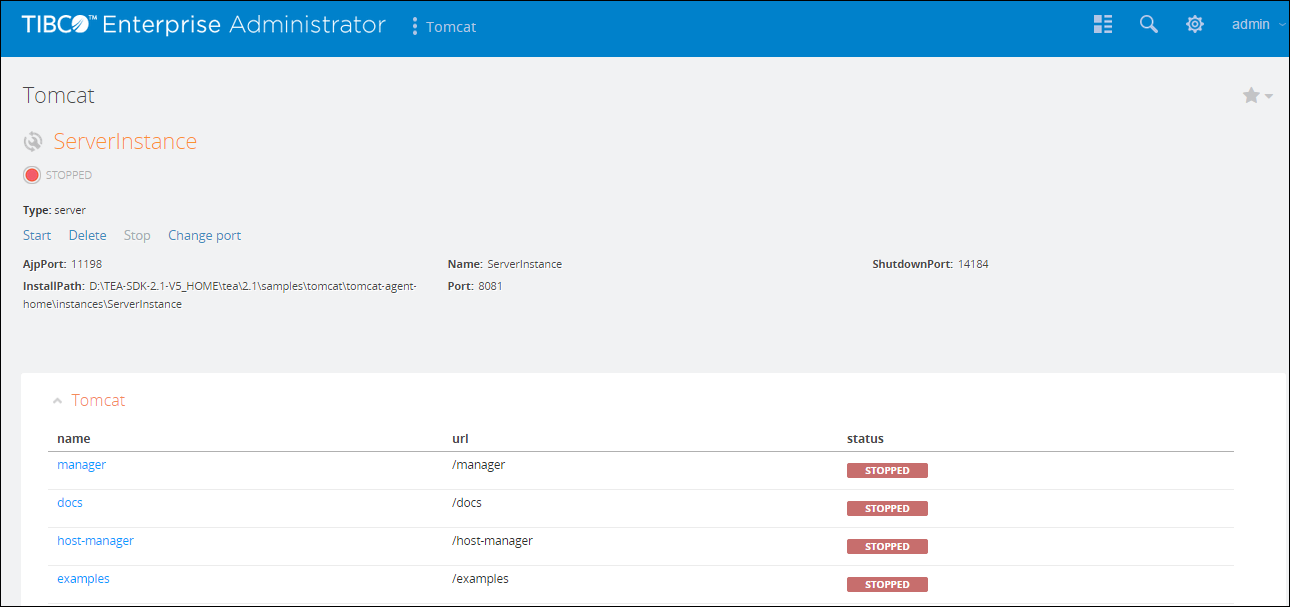
Task: Collapse the Tomcat section chevron
Action: pos(57,401)
